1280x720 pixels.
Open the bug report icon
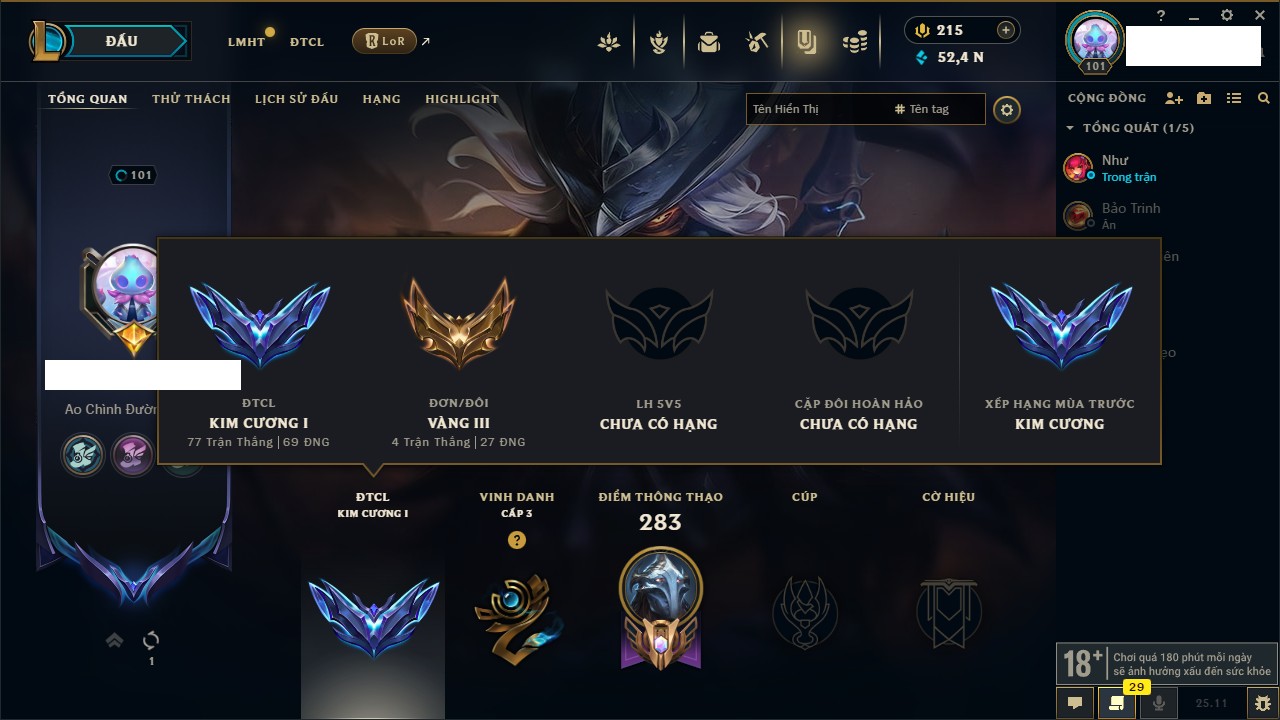(x=1262, y=703)
